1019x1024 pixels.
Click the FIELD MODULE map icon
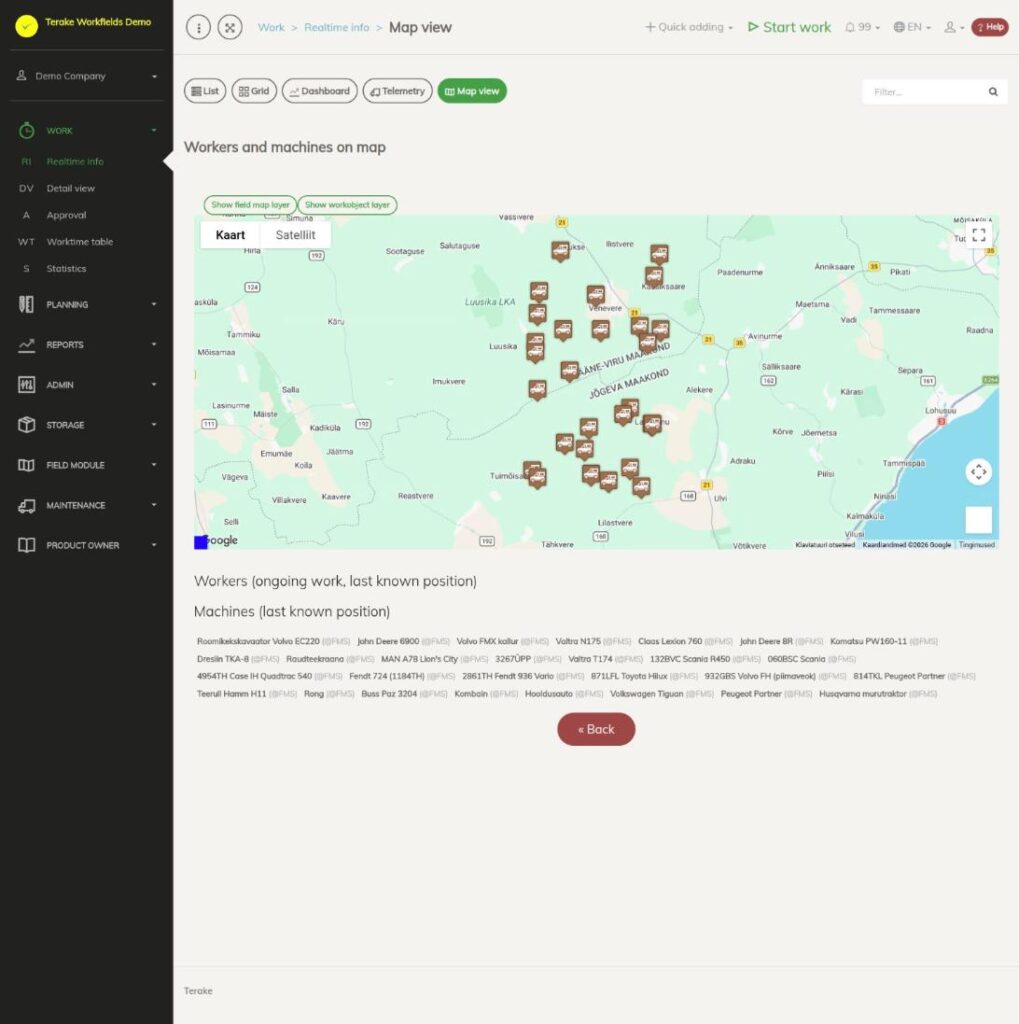point(26,465)
